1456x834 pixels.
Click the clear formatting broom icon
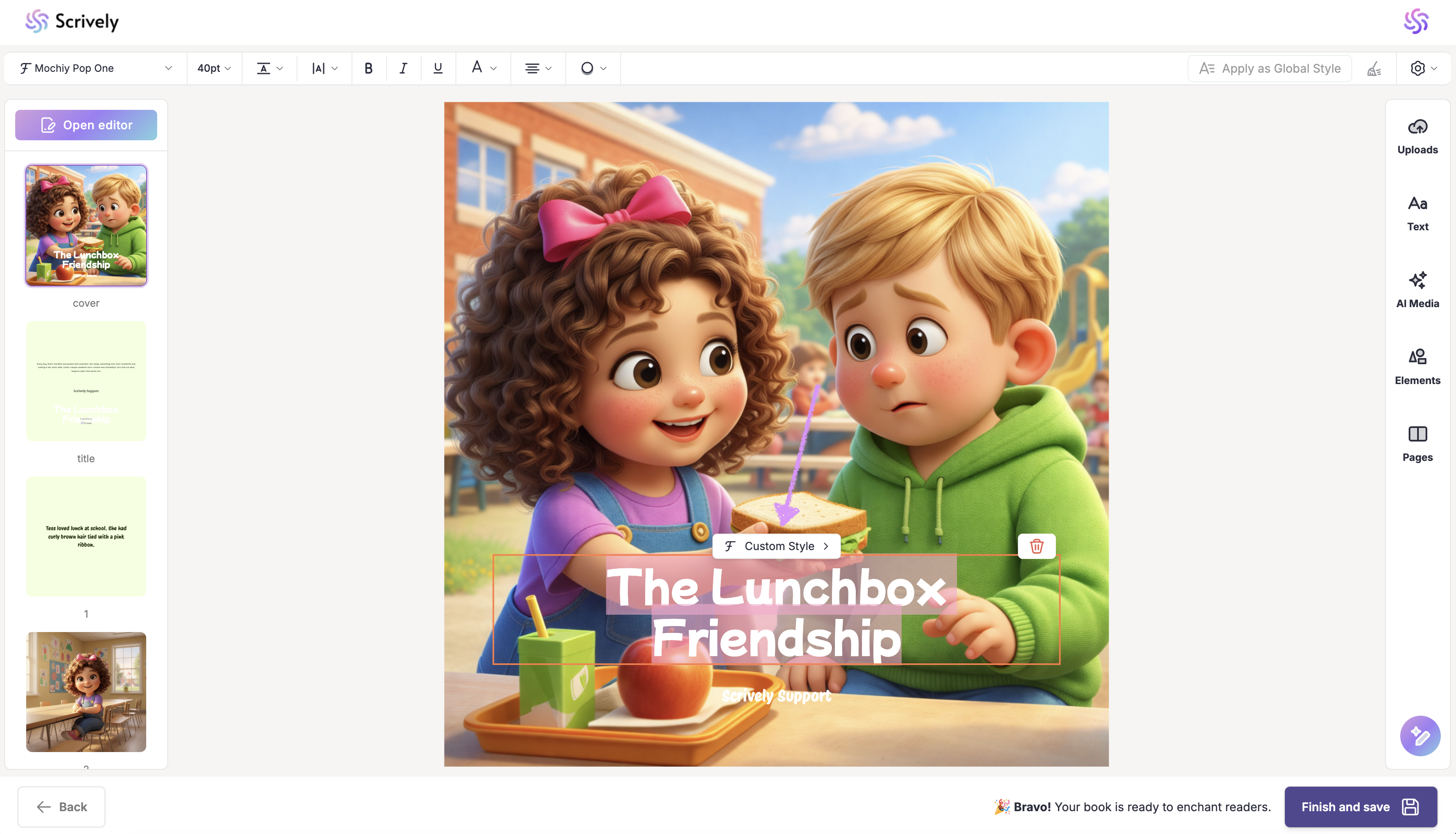(1374, 69)
